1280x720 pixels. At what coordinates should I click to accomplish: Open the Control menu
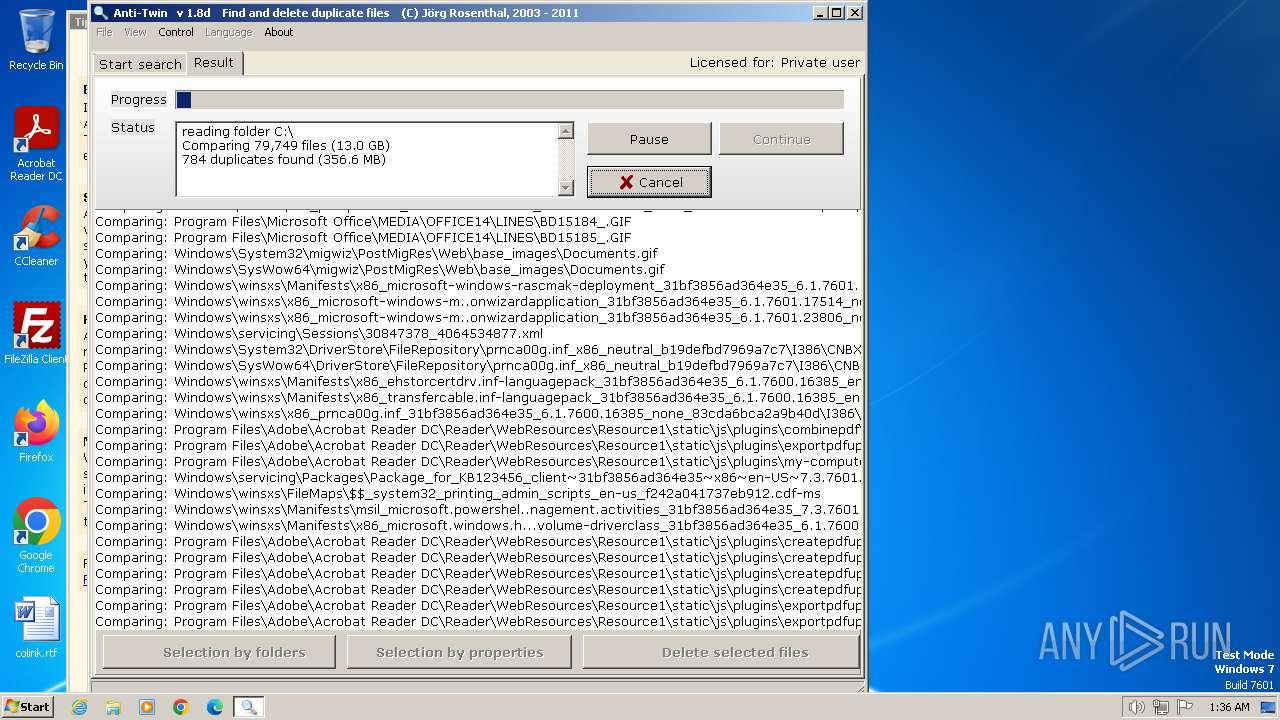(176, 32)
